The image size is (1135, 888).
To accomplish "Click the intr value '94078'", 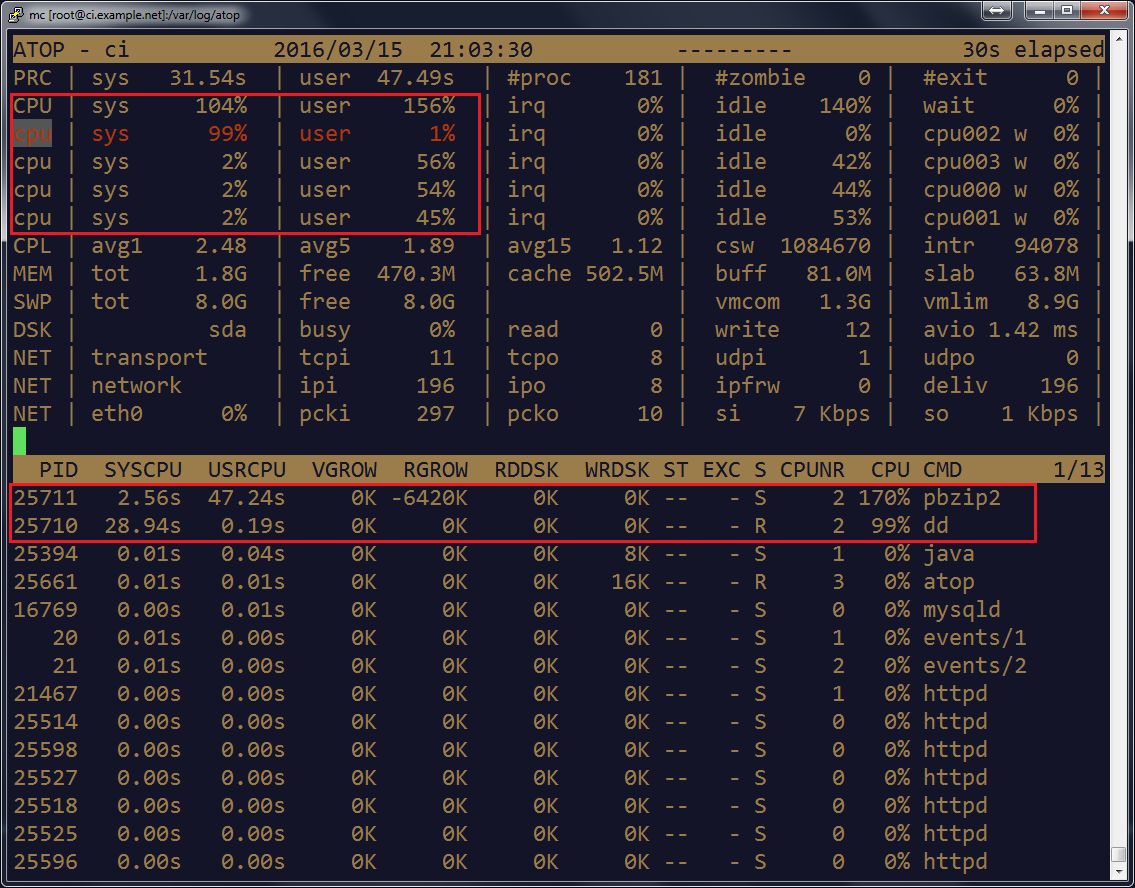I will coord(1047,246).
